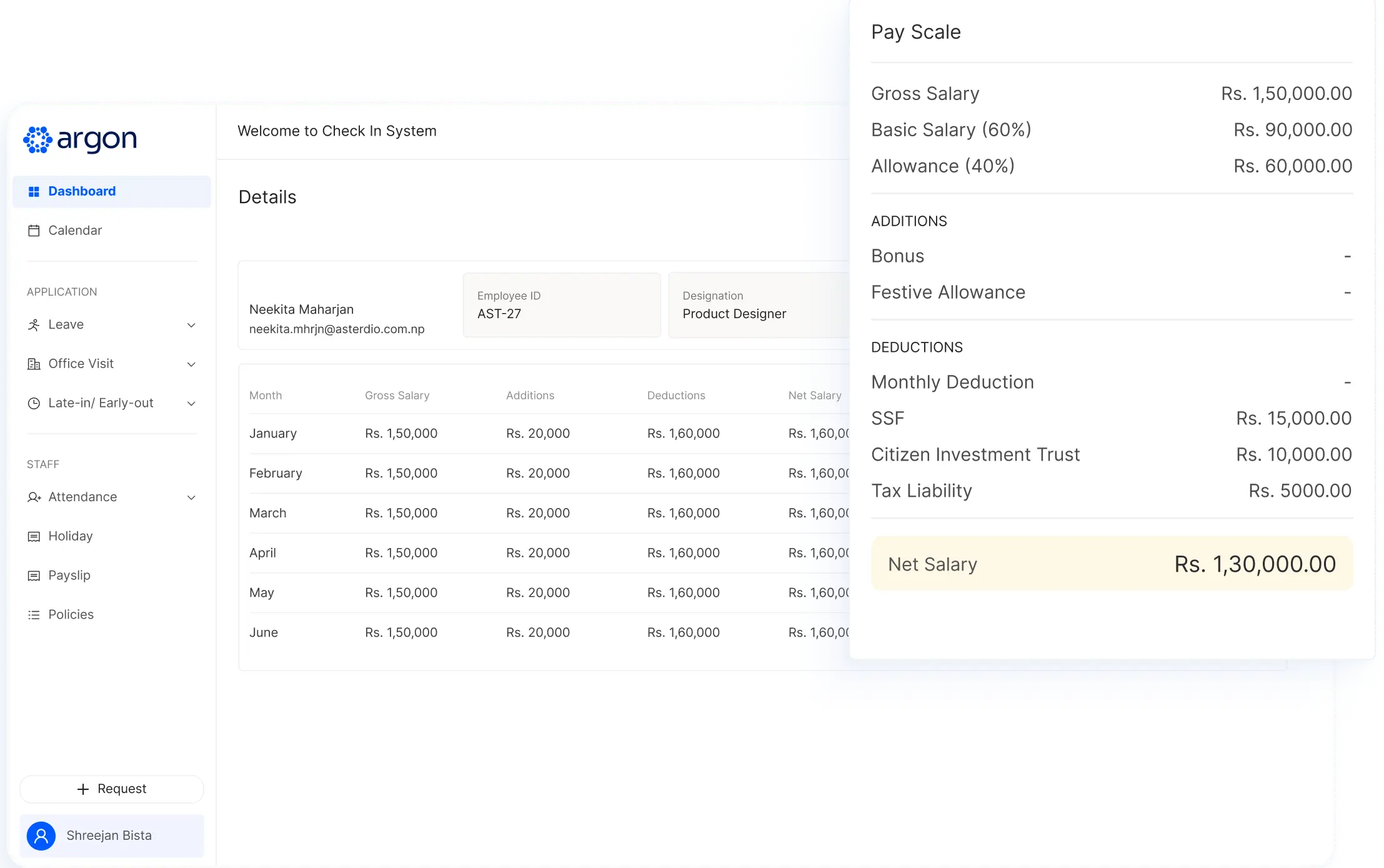The height and width of the screenshot is (868, 1384).
Task: Click the Employee ID AST-27 field
Action: [x=560, y=305]
